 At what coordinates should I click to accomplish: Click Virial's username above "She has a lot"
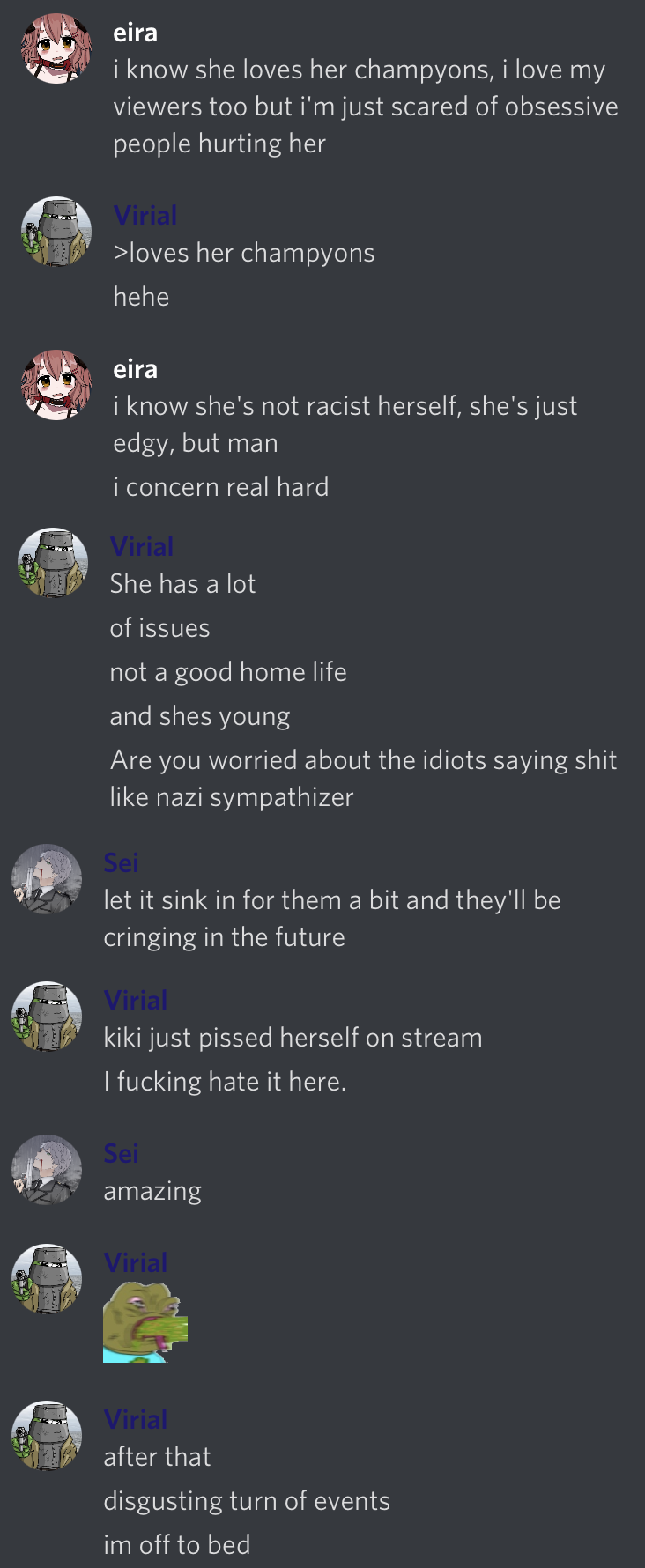[142, 546]
